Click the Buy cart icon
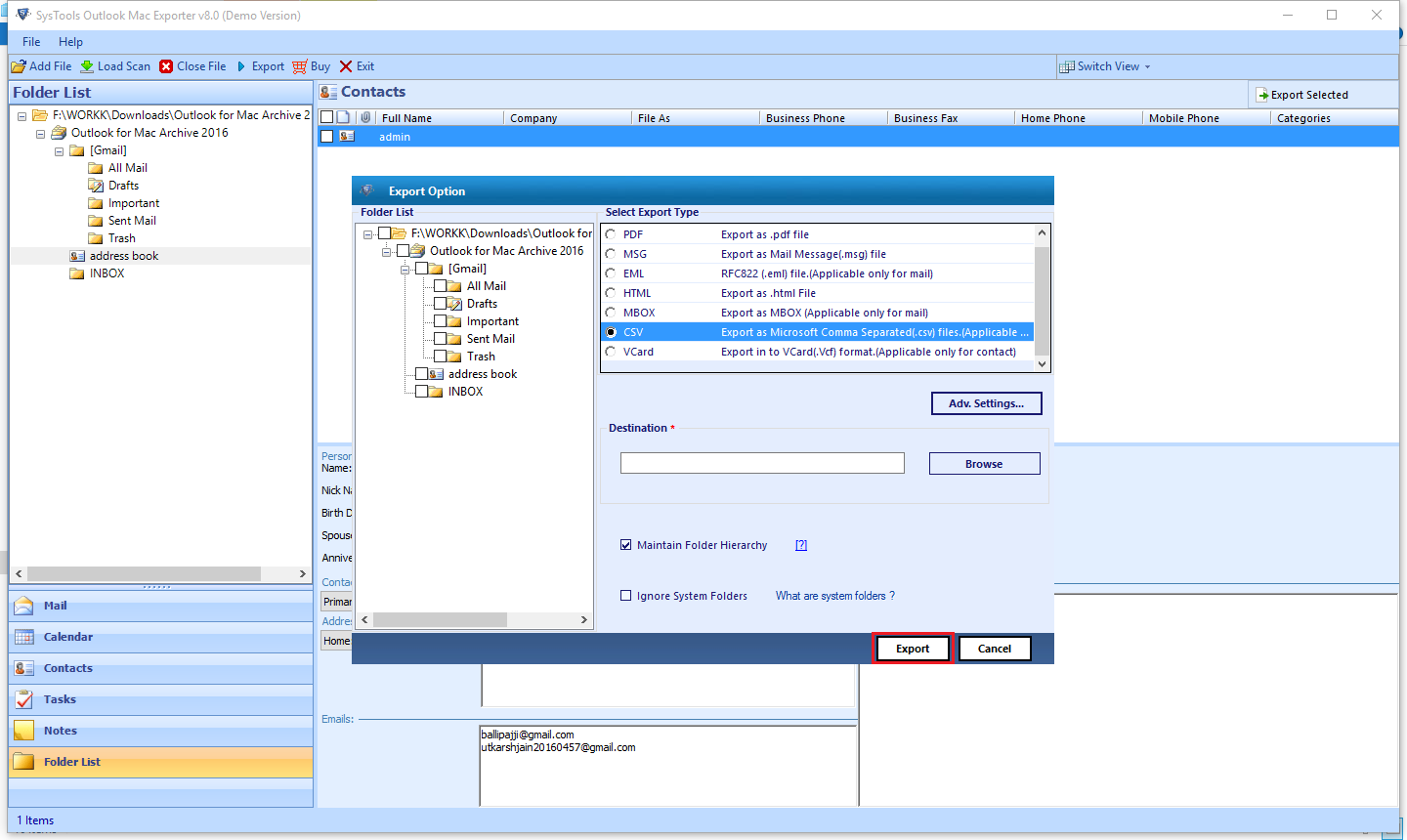The image size is (1407, 840). pyautogui.click(x=300, y=66)
